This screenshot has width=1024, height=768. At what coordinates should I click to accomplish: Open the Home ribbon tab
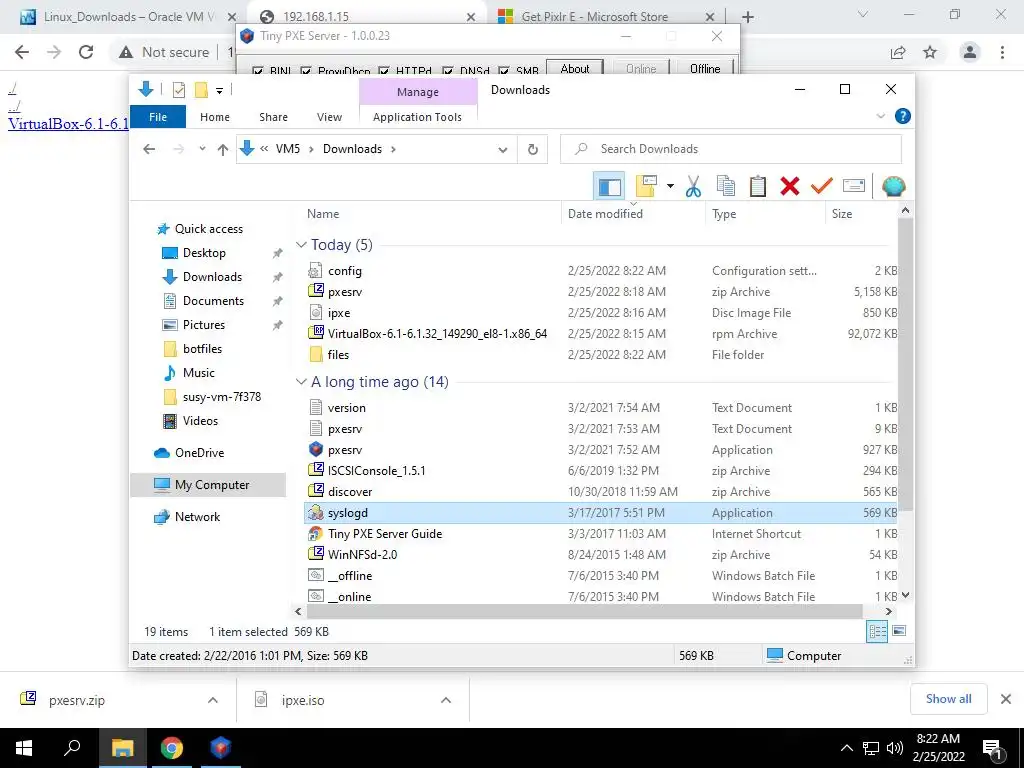click(x=215, y=117)
